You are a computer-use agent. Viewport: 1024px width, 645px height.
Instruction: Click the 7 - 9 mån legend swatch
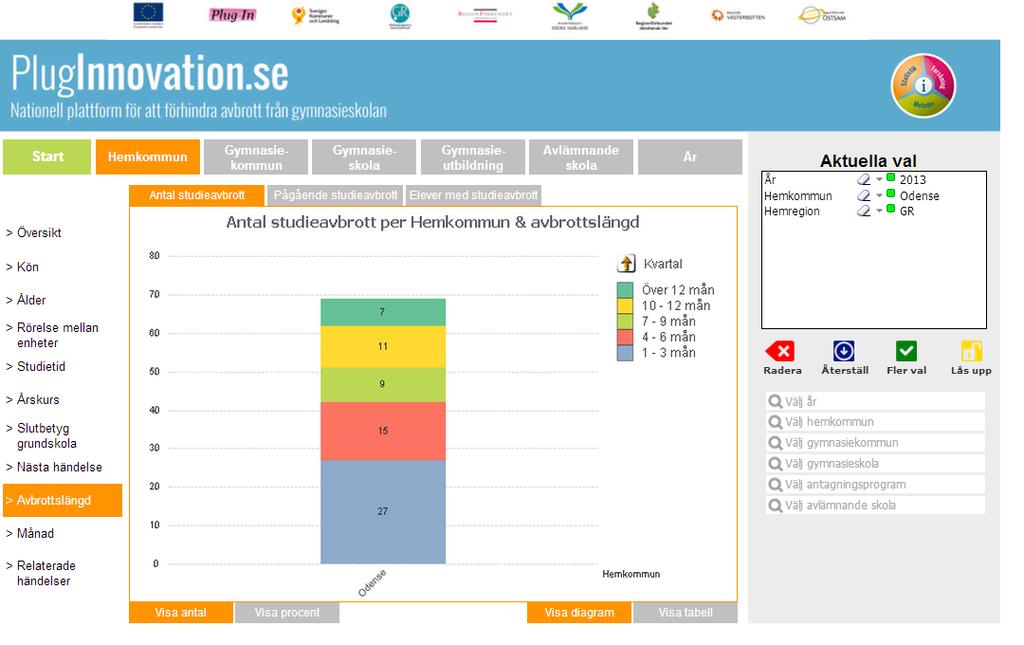[x=625, y=321]
